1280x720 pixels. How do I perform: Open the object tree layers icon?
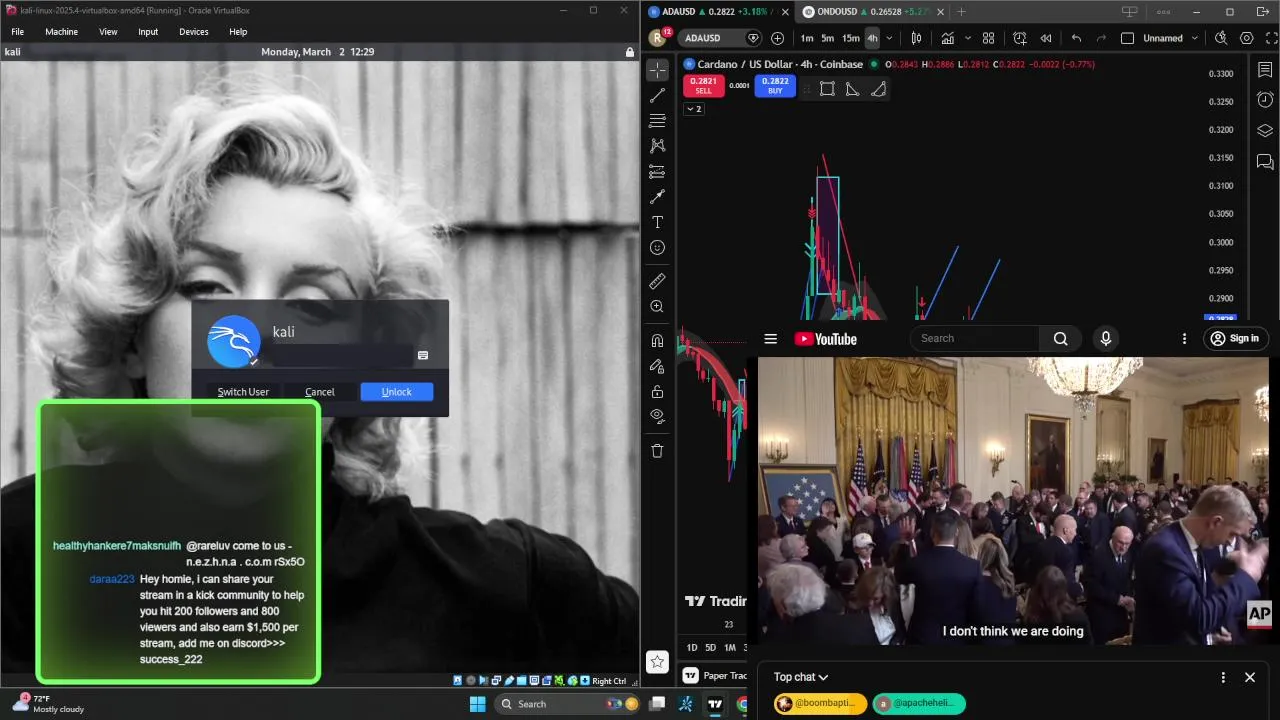1265,131
